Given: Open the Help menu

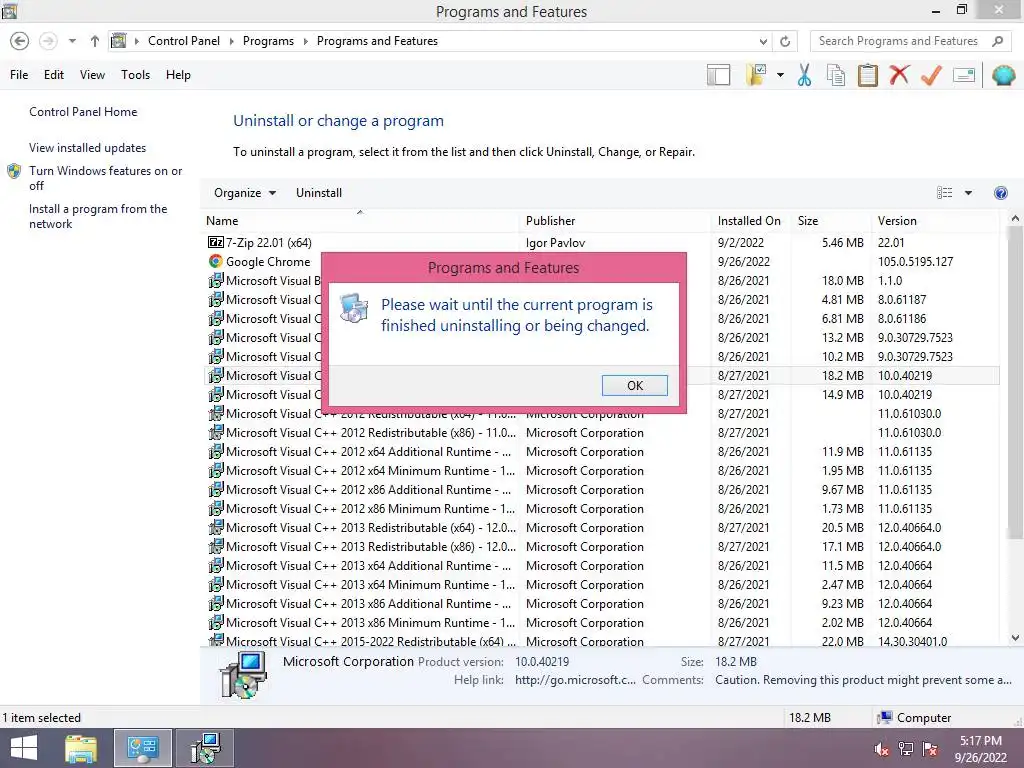Looking at the screenshot, I should click(178, 74).
